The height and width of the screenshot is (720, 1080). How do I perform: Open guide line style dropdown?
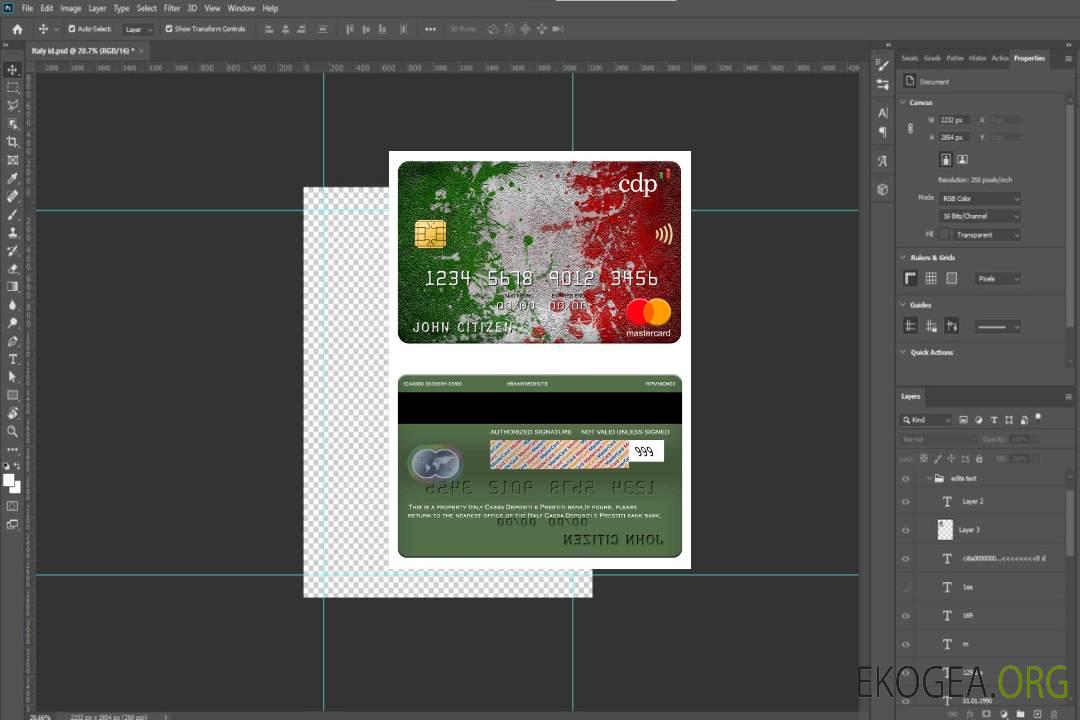[x=997, y=327]
